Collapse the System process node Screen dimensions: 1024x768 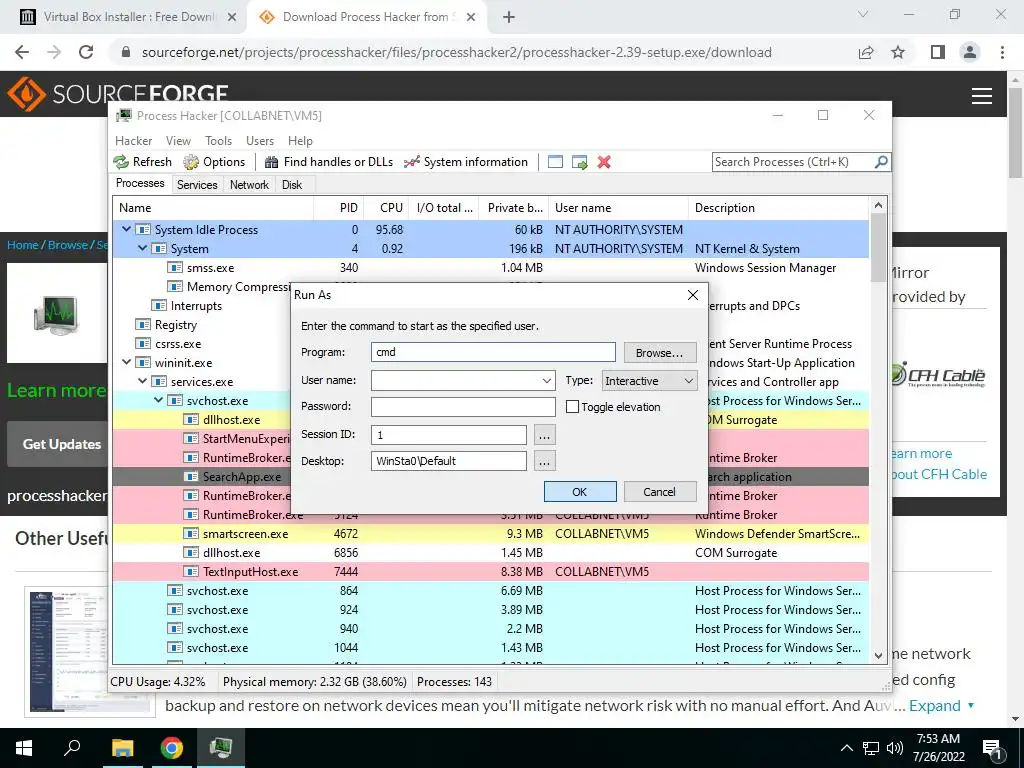click(142, 248)
